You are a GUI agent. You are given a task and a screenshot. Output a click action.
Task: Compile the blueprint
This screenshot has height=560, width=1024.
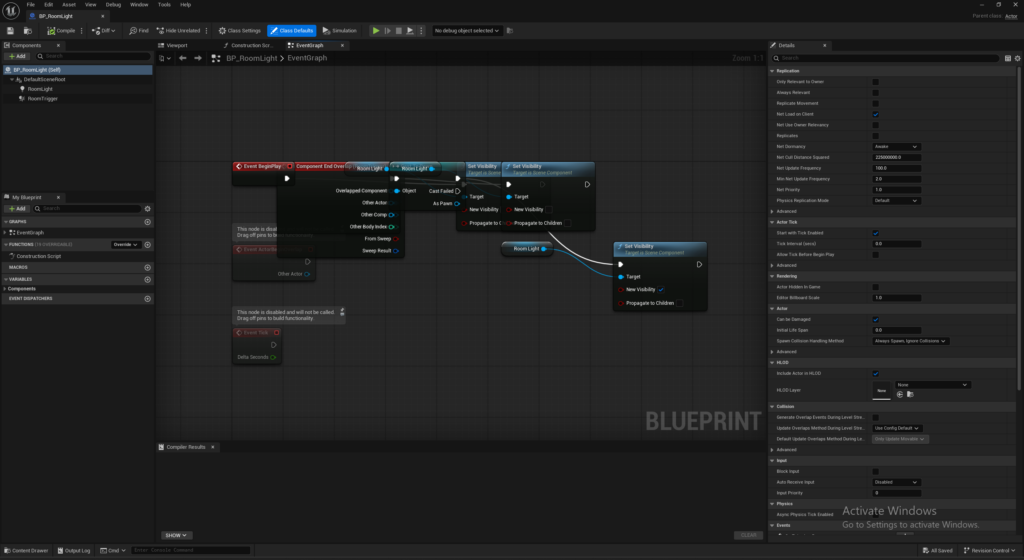(61, 31)
